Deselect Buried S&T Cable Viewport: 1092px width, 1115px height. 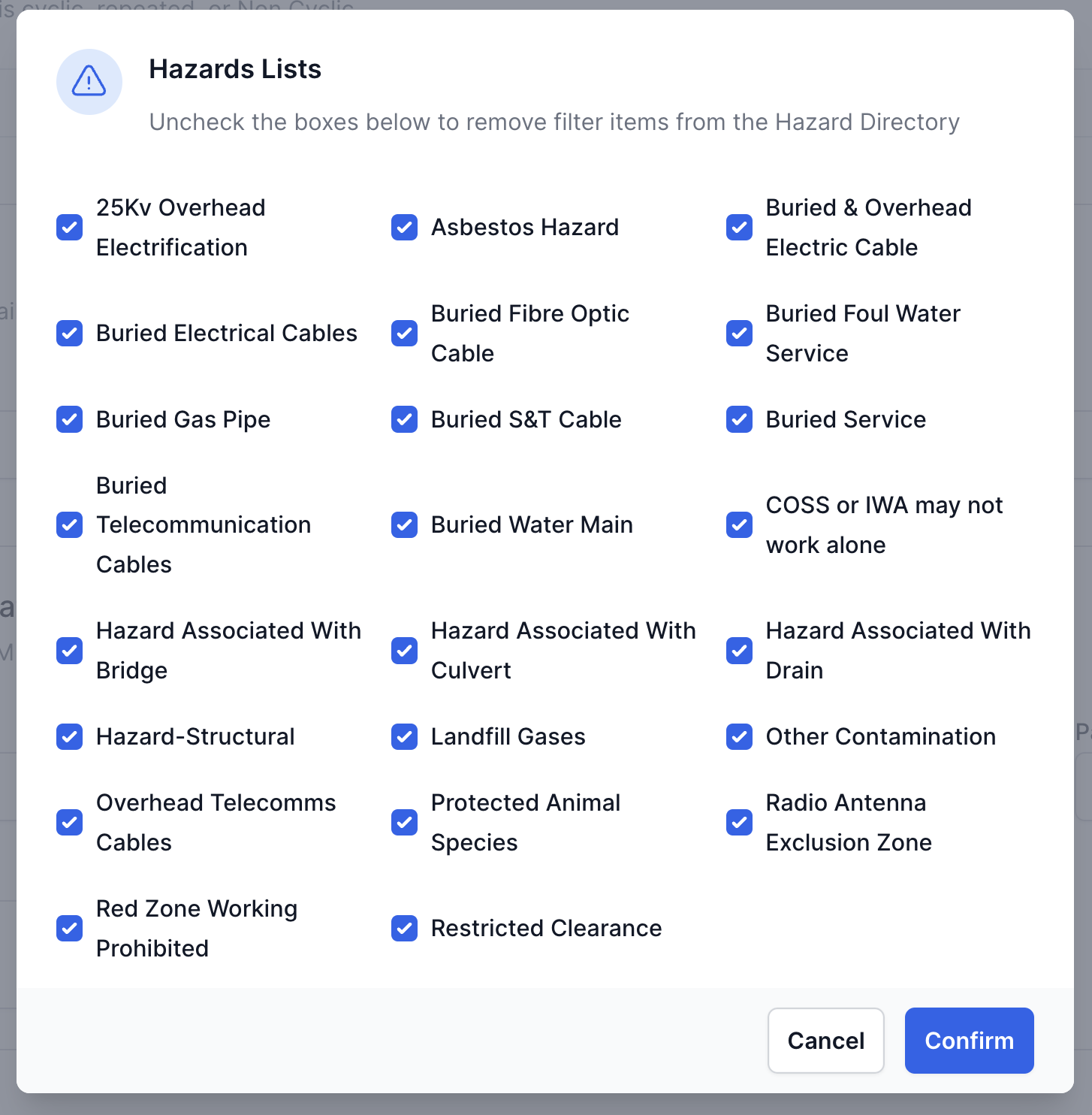pos(404,420)
